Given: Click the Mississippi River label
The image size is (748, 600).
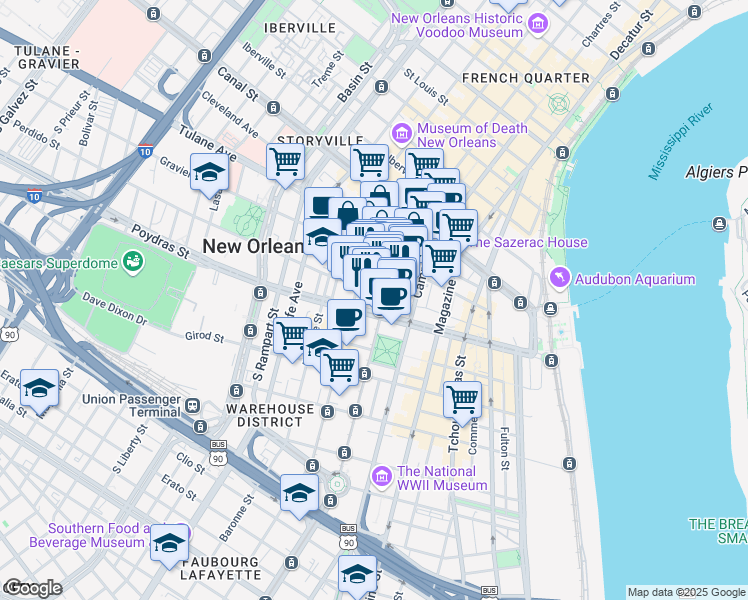Looking at the screenshot, I should coord(681,141).
